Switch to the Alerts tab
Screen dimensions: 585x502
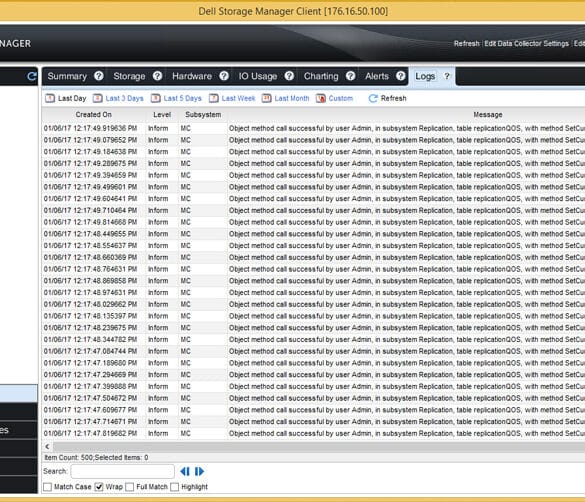[x=377, y=76]
